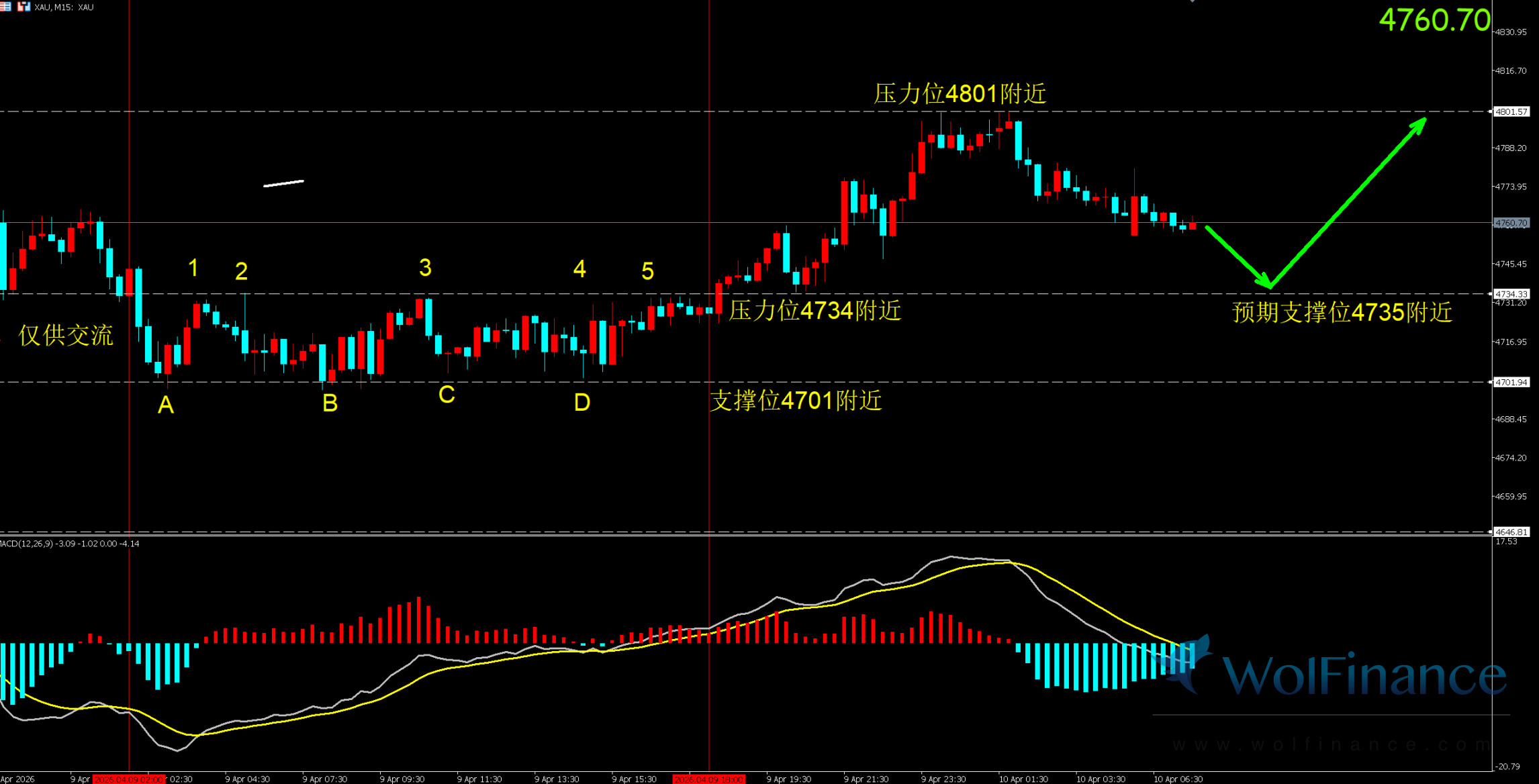Click the red 2026.04.09 18:00 date marker
Image resolution: width=1539 pixels, height=784 pixels.
708,779
